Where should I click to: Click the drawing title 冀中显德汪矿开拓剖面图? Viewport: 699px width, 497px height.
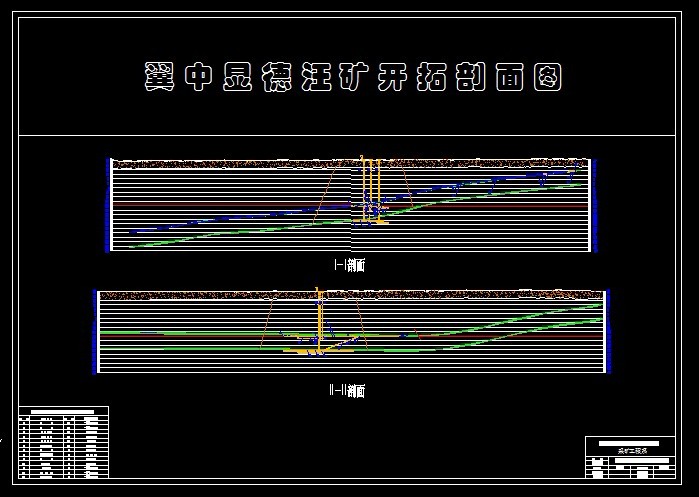[352, 77]
